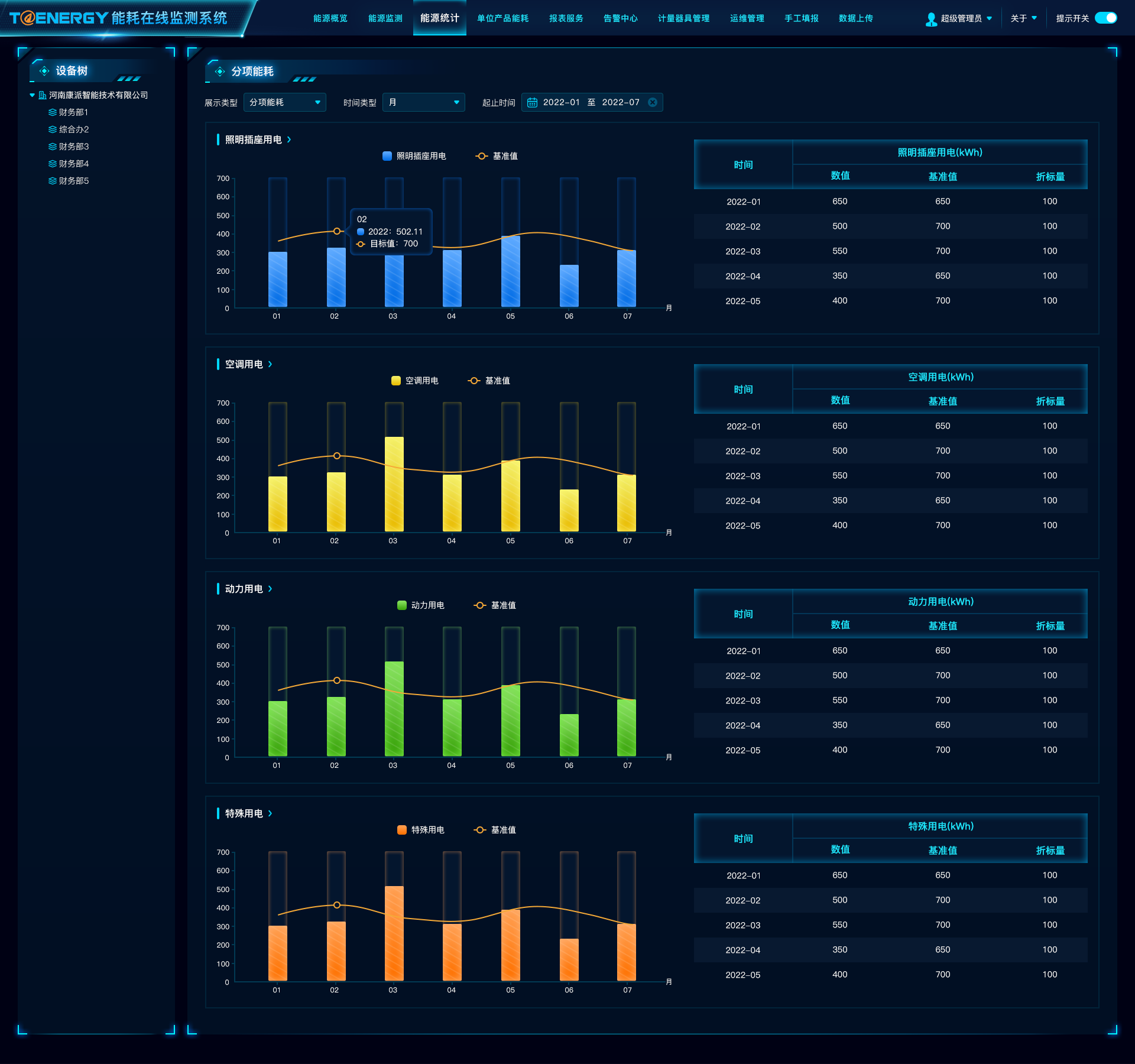The image size is (1135, 1064).
Task: Click the diamond icon next to 分项能耗 title
Action: [220, 72]
